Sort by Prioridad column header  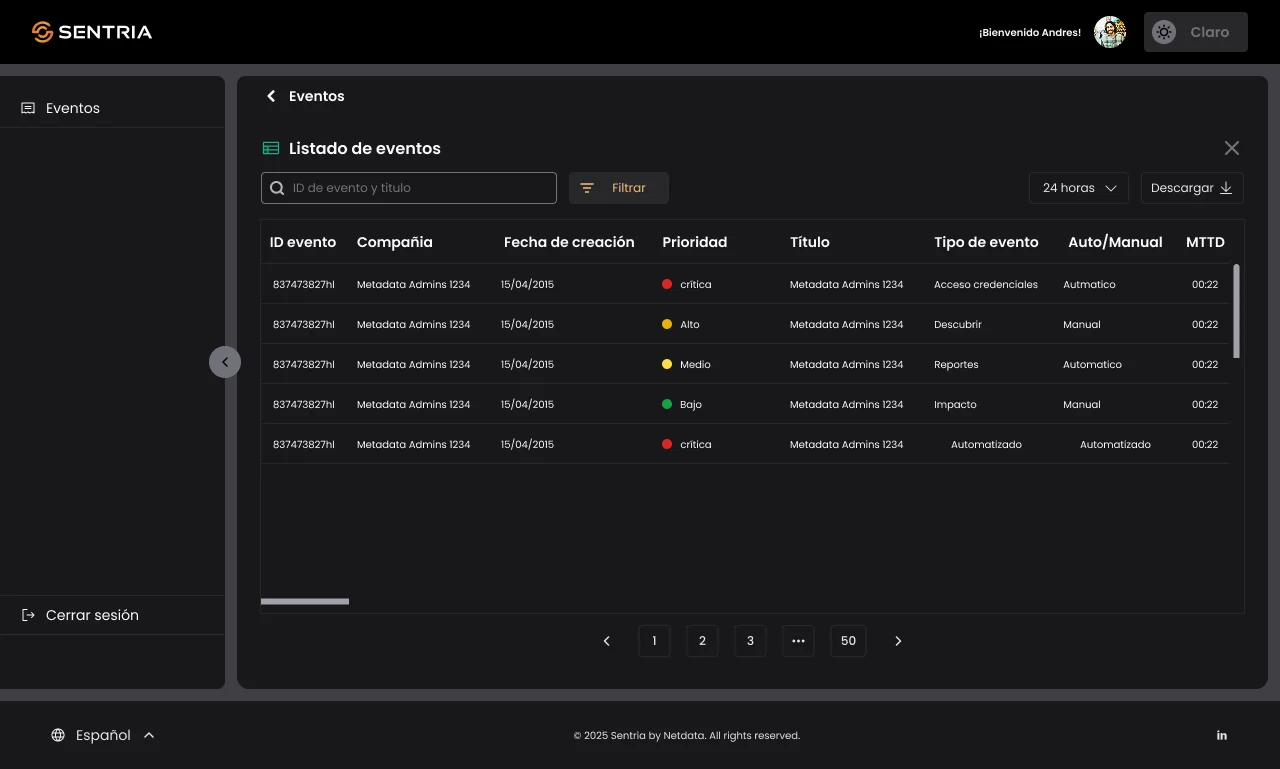click(x=695, y=242)
